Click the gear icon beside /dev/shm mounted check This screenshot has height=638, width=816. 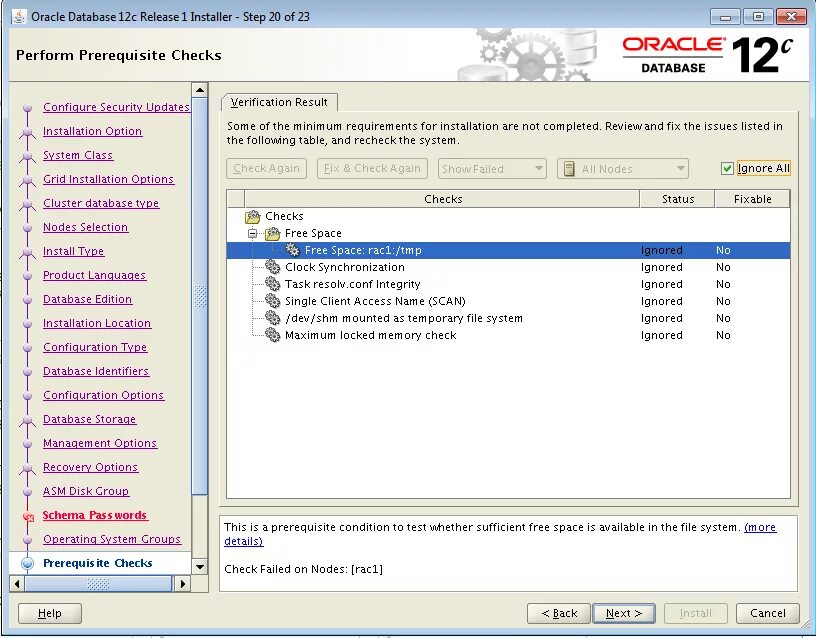pos(272,318)
